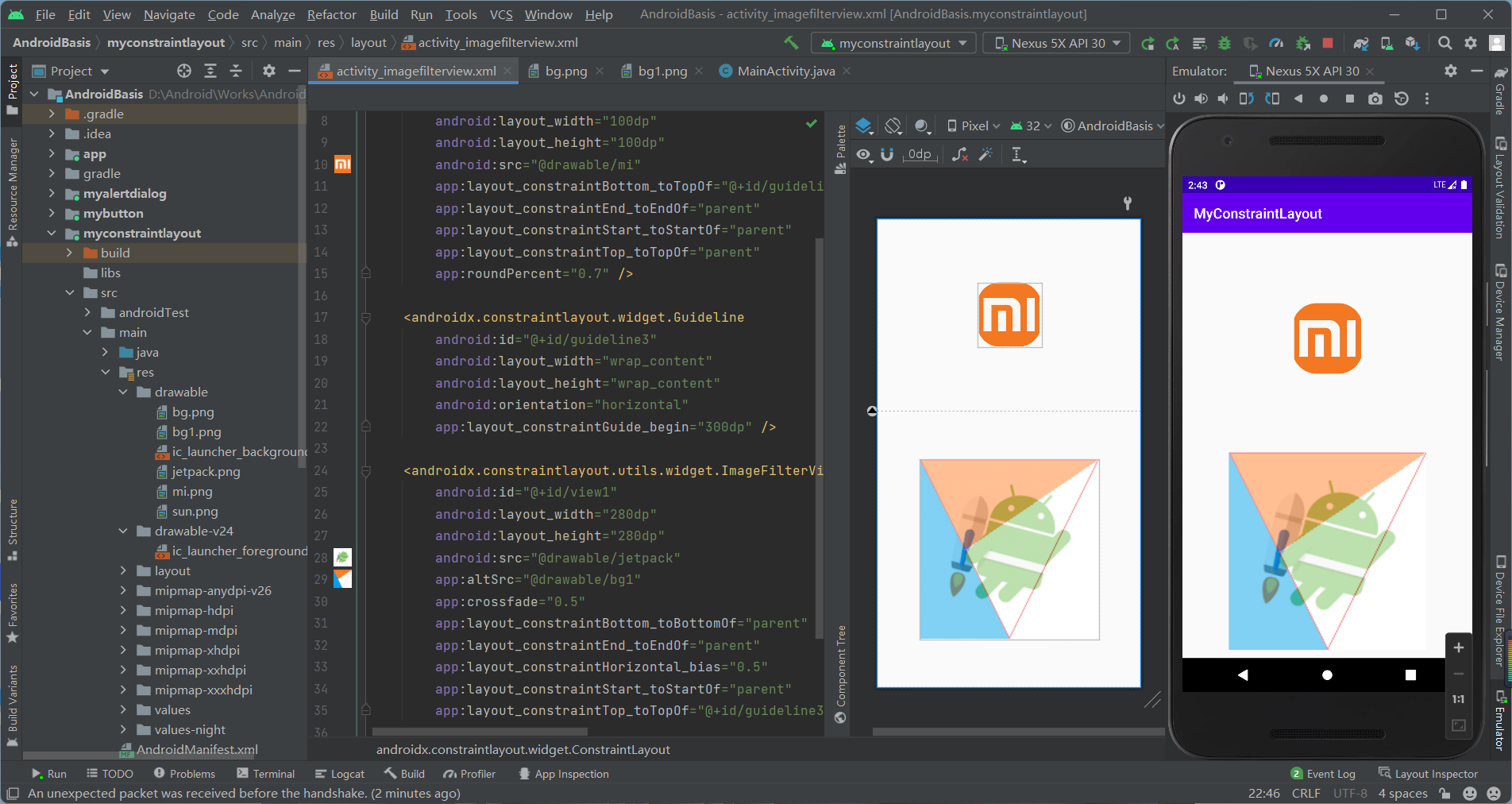Screen dimensions: 1512x804
Task: Toggle Autoconnect magnet icon
Action: point(887,154)
